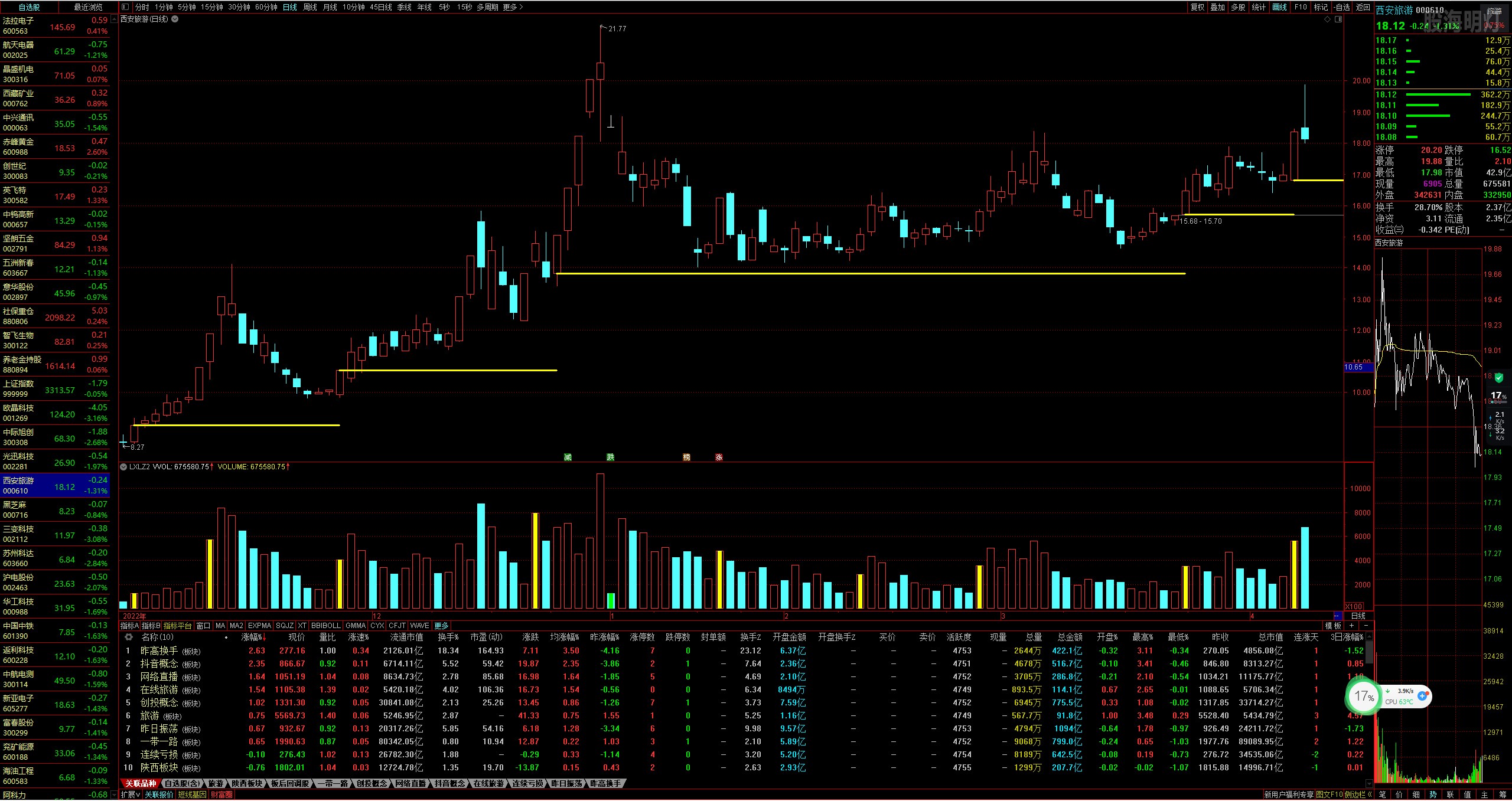Click the 涨 marker below the chart

[719, 457]
